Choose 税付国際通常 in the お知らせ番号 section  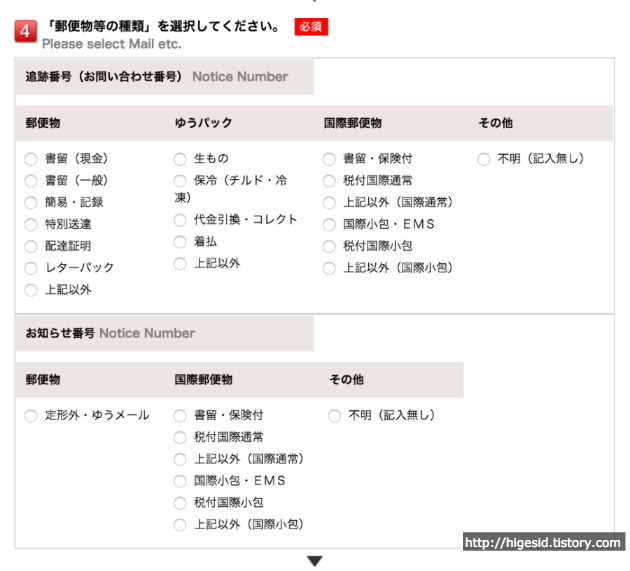[x=180, y=437]
